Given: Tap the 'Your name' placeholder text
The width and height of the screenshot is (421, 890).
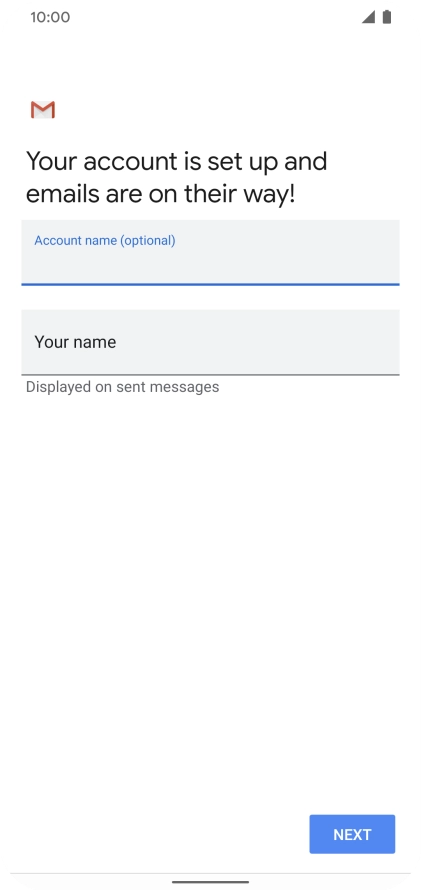Looking at the screenshot, I should pos(75,342).
